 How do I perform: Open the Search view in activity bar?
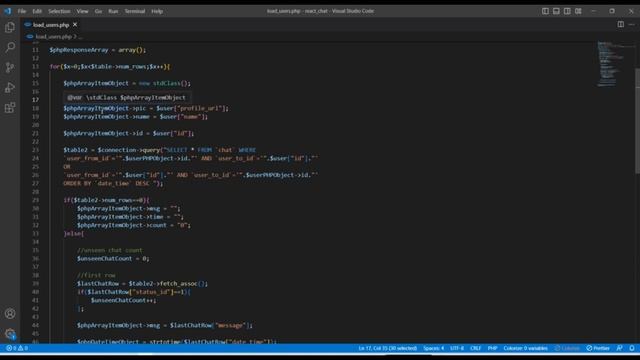[x=10, y=47]
